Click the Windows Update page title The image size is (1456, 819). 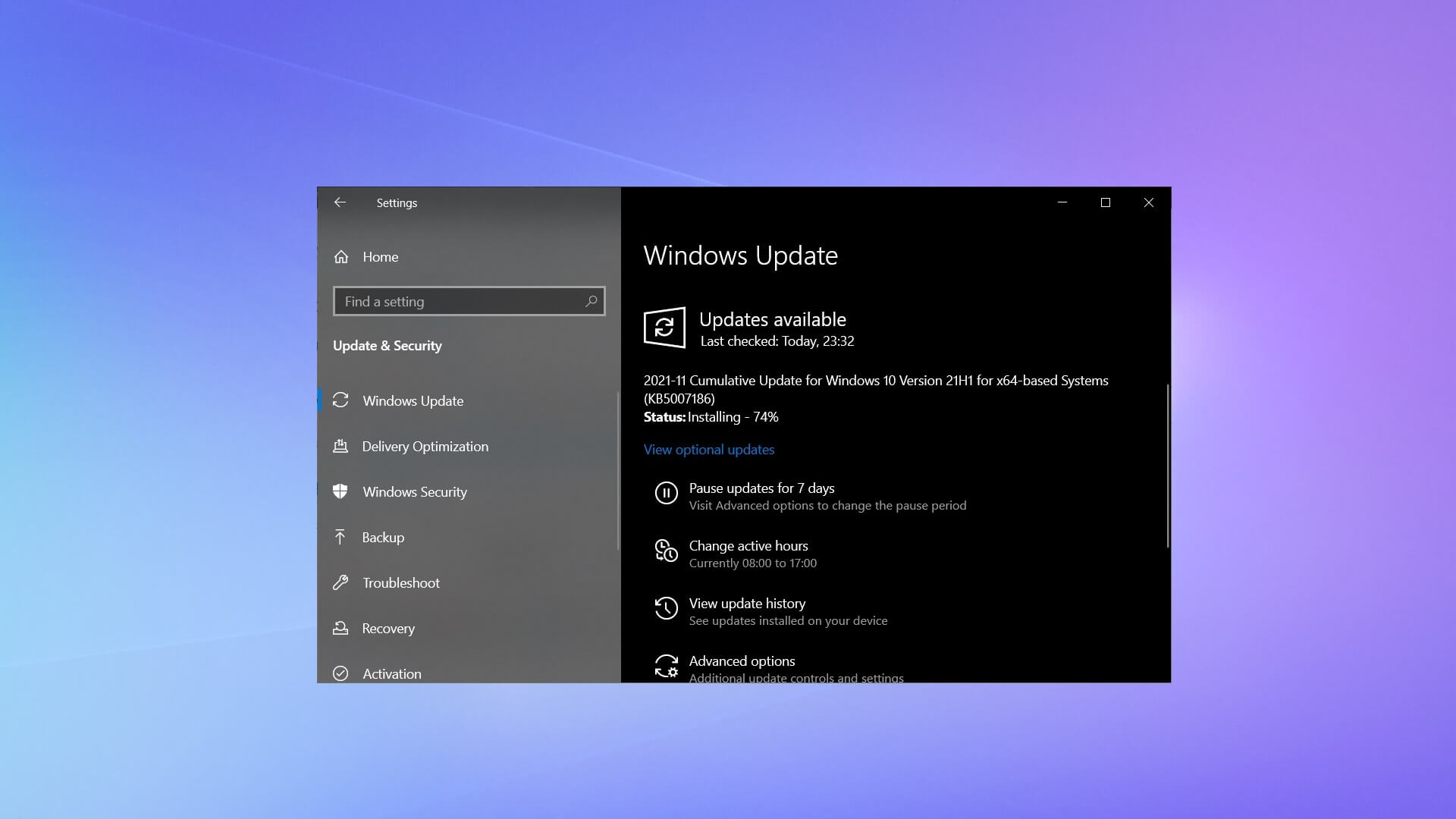click(x=740, y=256)
